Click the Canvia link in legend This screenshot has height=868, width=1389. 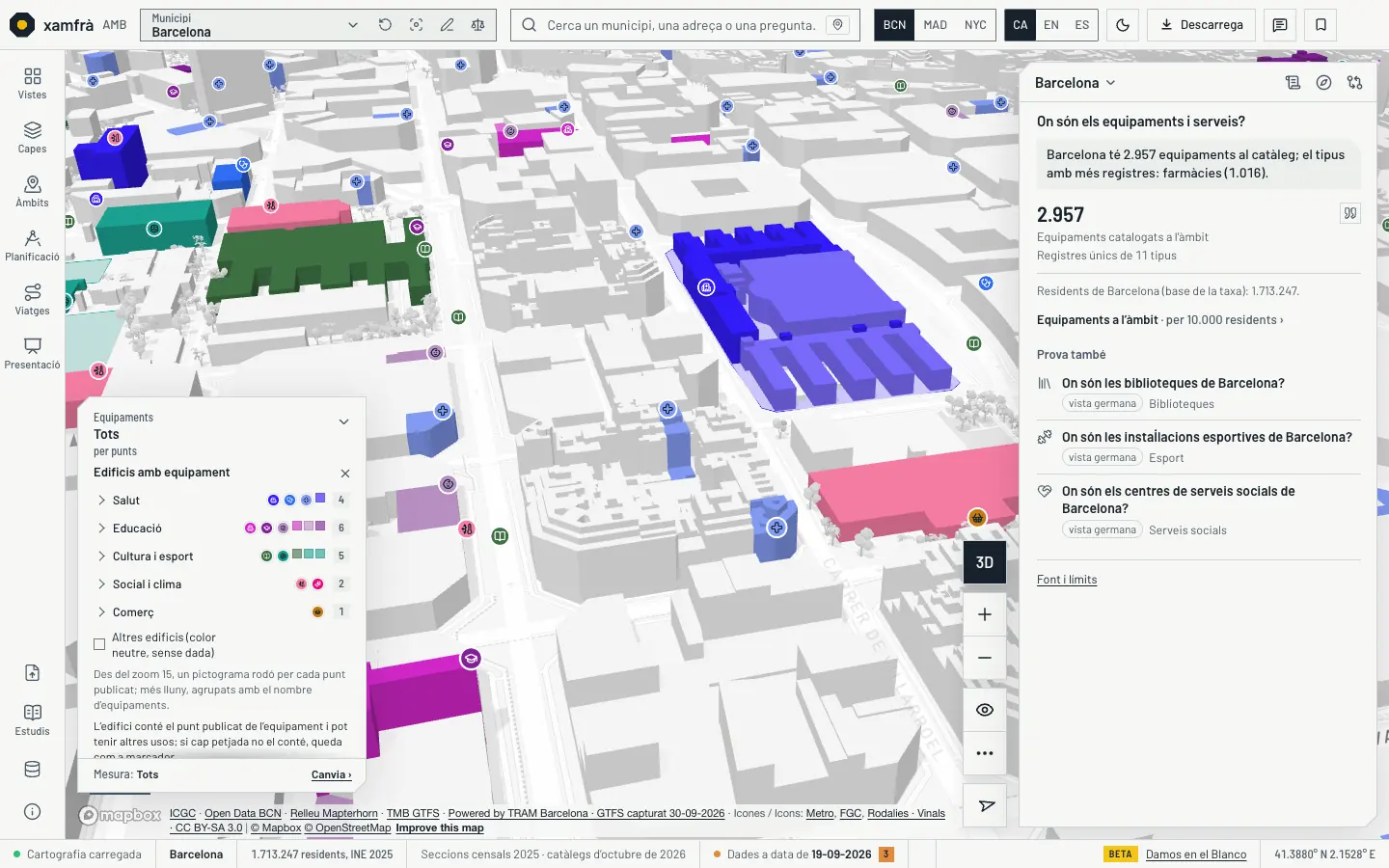tap(331, 774)
